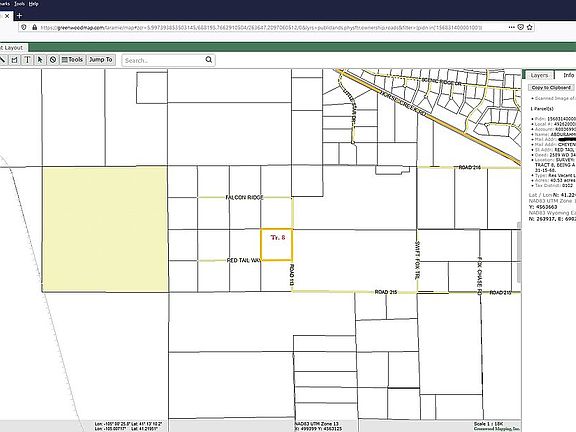This screenshot has height=432, width=576.
Task: Select the text annotation tool
Action: pyautogui.click(x=28, y=60)
